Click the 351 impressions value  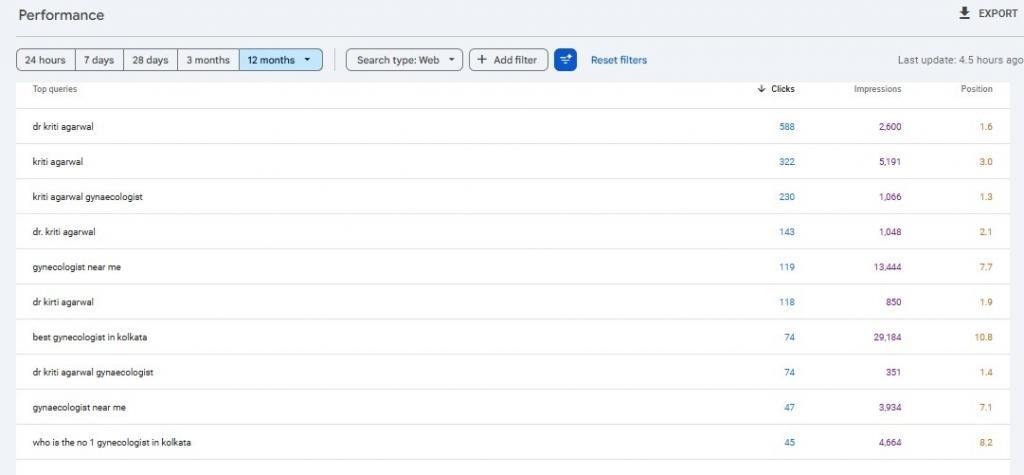tap(894, 372)
